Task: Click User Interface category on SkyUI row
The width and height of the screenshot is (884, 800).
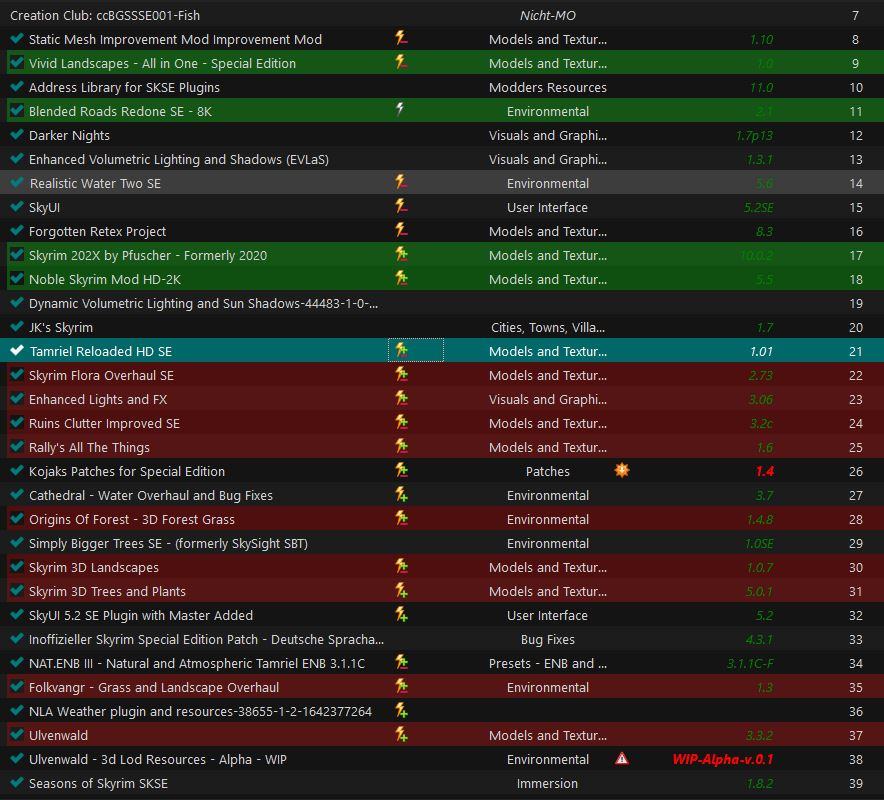Action: [547, 207]
